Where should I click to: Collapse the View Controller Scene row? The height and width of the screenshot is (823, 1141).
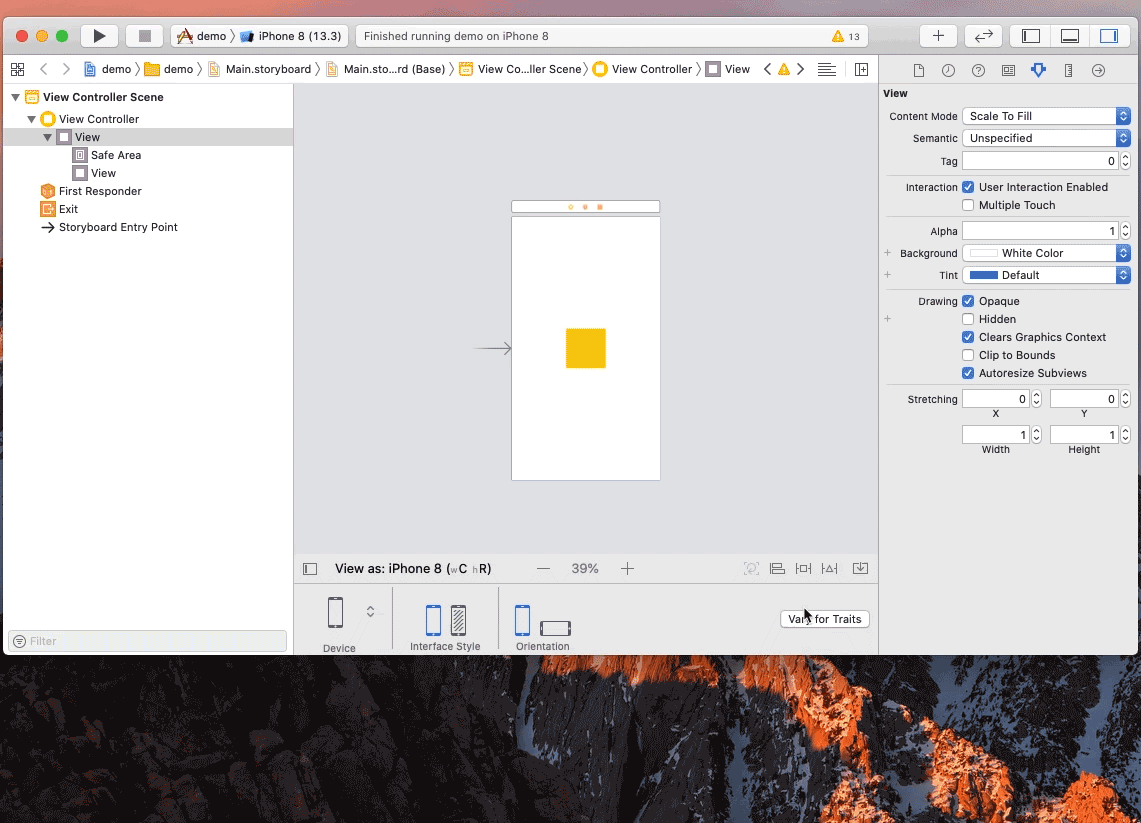(15, 97)
